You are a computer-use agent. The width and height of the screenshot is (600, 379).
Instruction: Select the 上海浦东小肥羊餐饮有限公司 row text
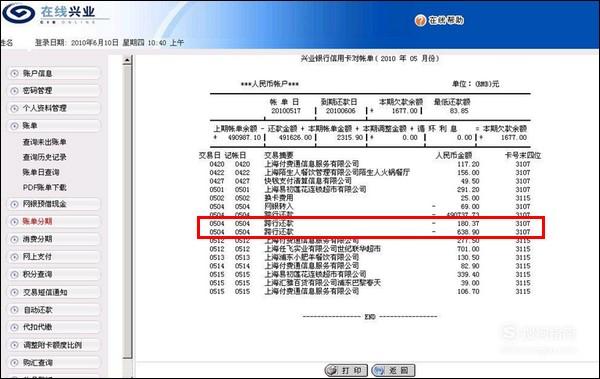pos(311,258)
